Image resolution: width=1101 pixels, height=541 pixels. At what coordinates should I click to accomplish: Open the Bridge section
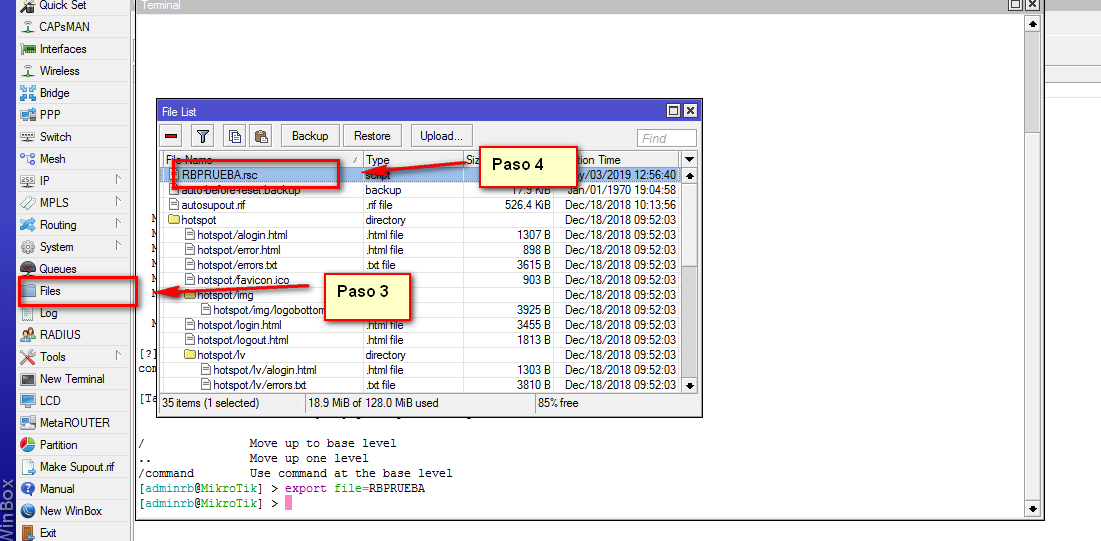pyautogui.click(x=54, y=93)
